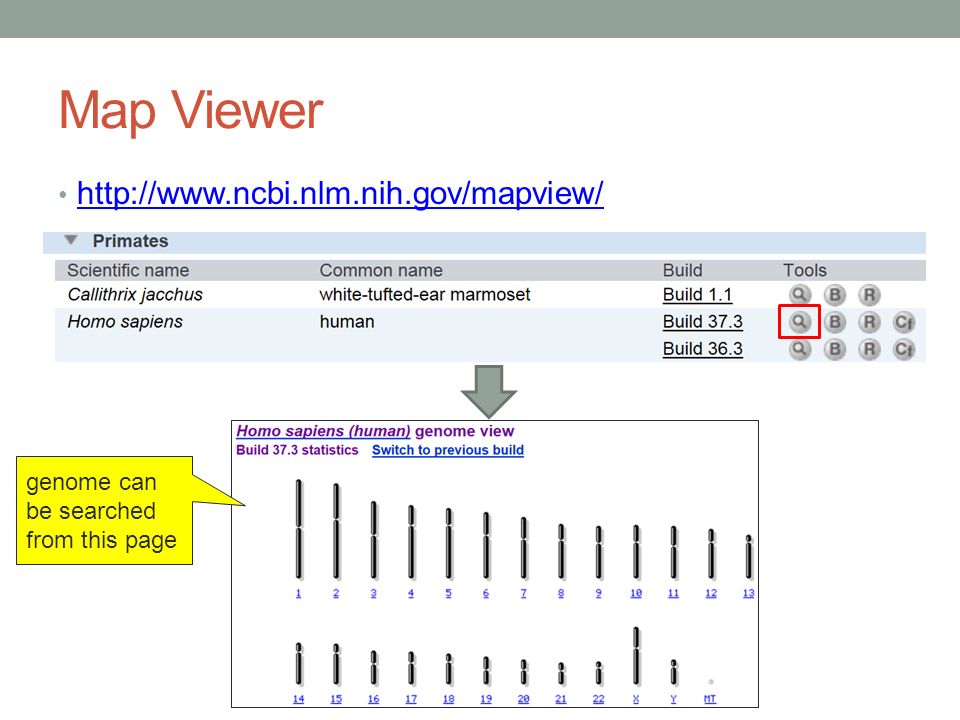960x720 pixels.
Task: Select chromosome 1 ideogram
Action: (x=299, y=530)
